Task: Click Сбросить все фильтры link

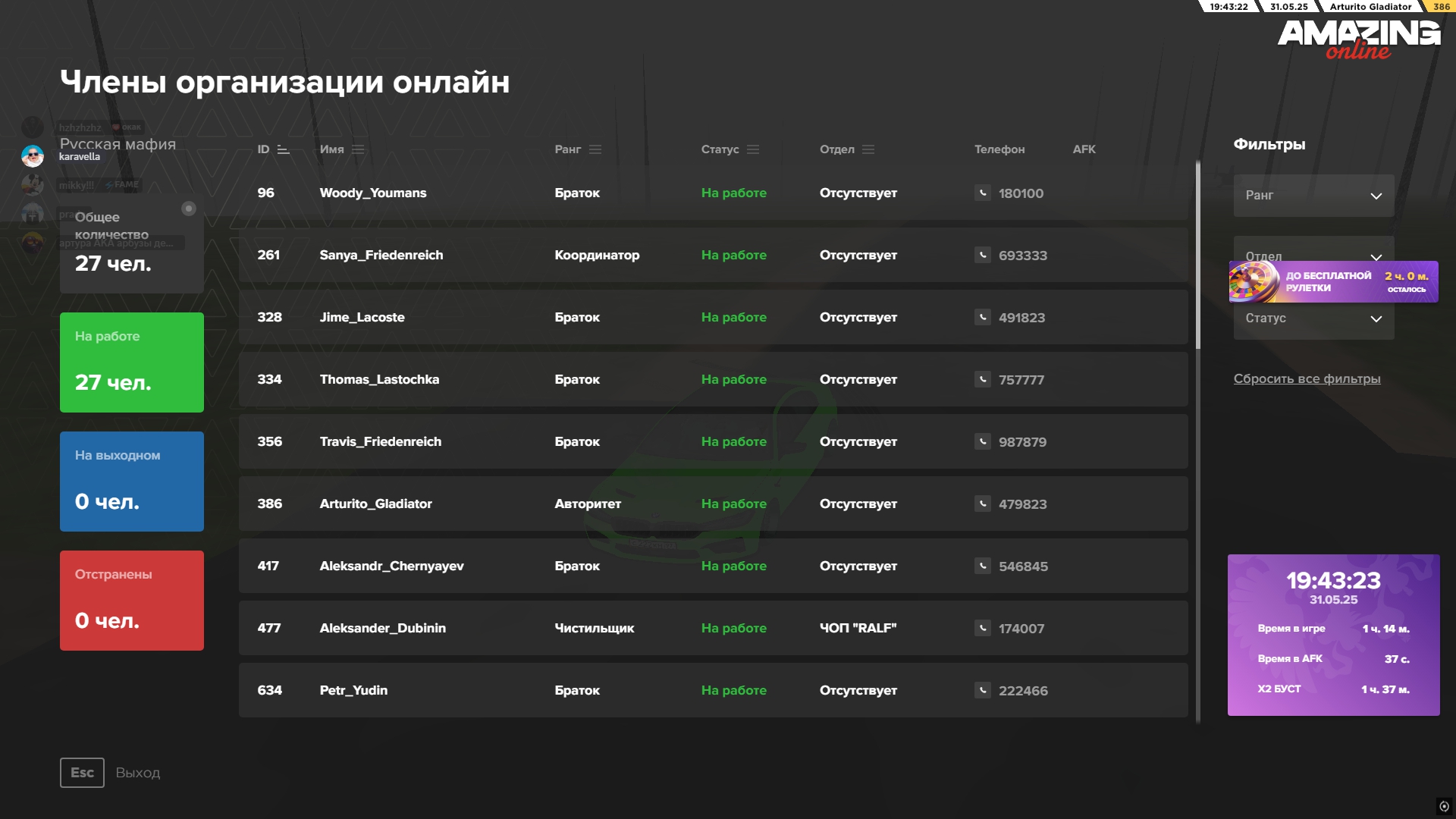Action: pyautogui.click(x=1306, y=379)
